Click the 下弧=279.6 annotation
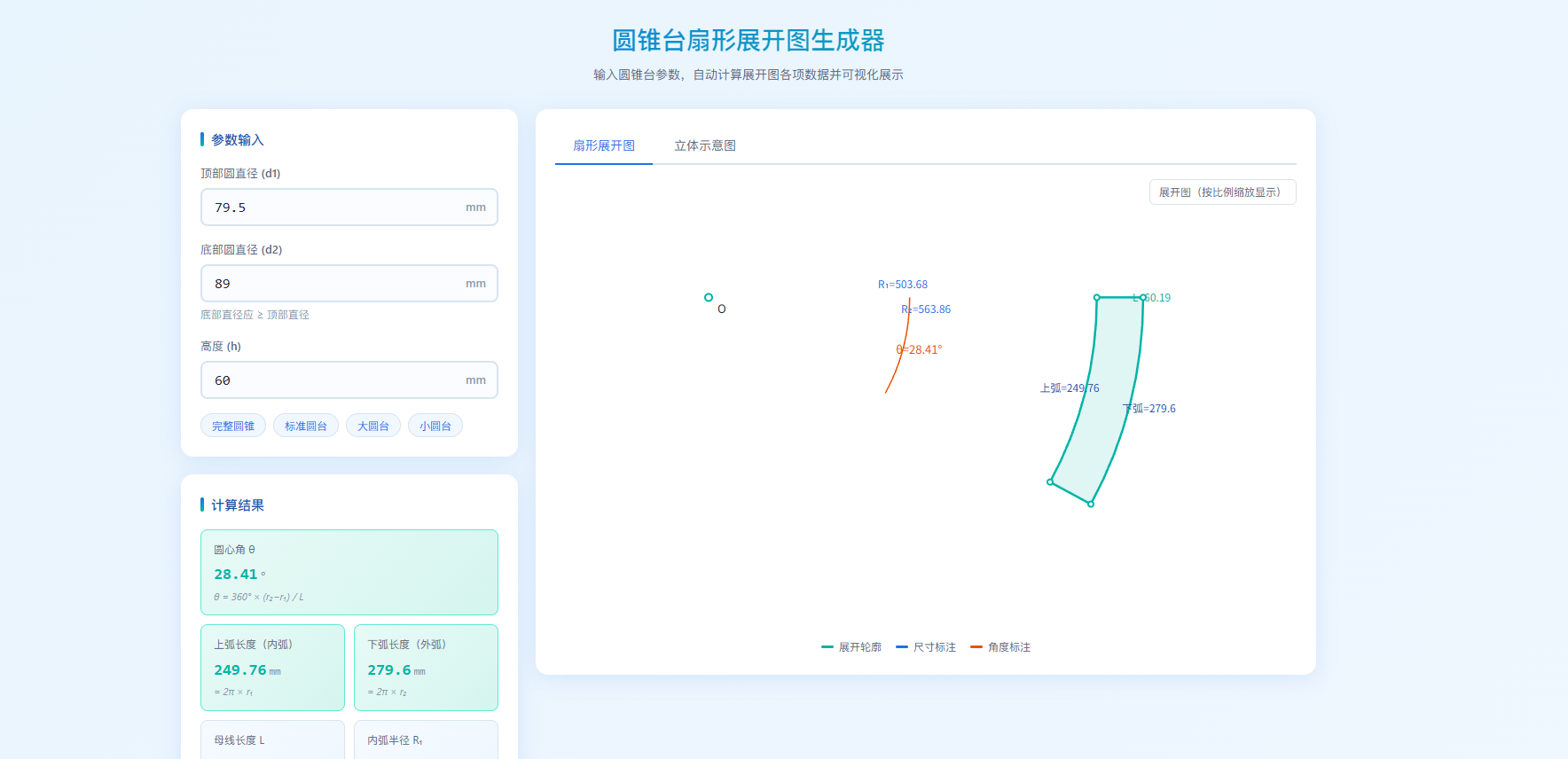Screen dimensions: 1568x759 [x=1149, y=409]
